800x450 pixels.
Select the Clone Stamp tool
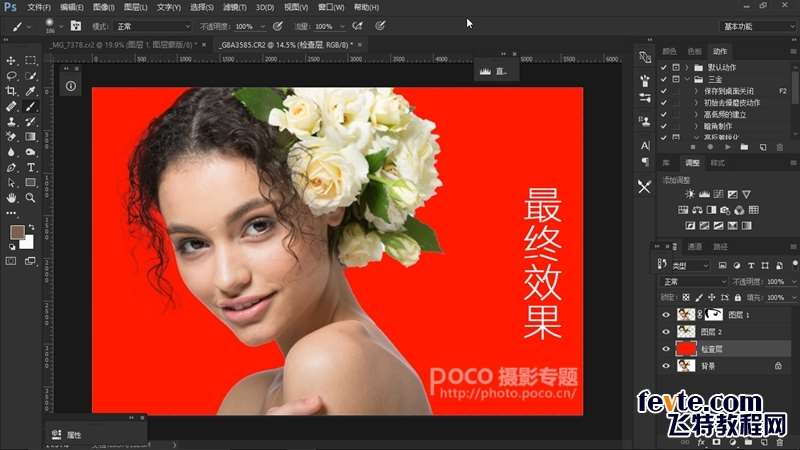tap(11, 122)
